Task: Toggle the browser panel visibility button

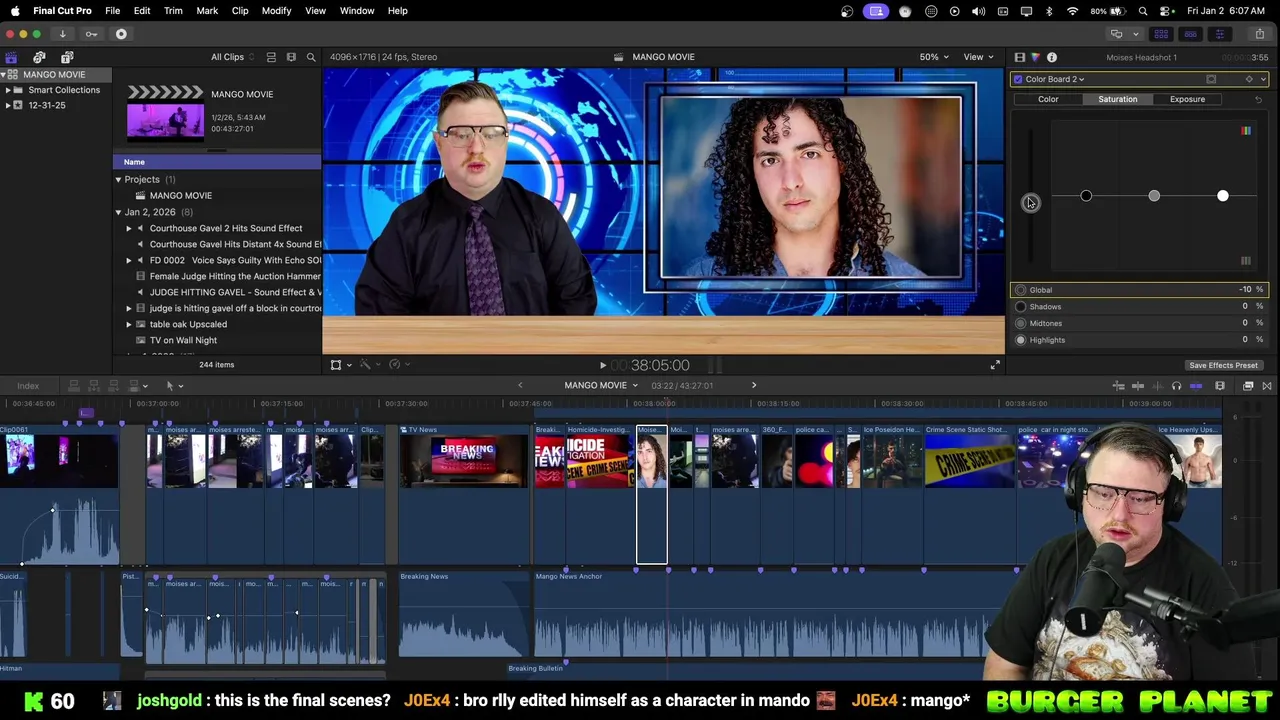Action: tap(1161, 34)
